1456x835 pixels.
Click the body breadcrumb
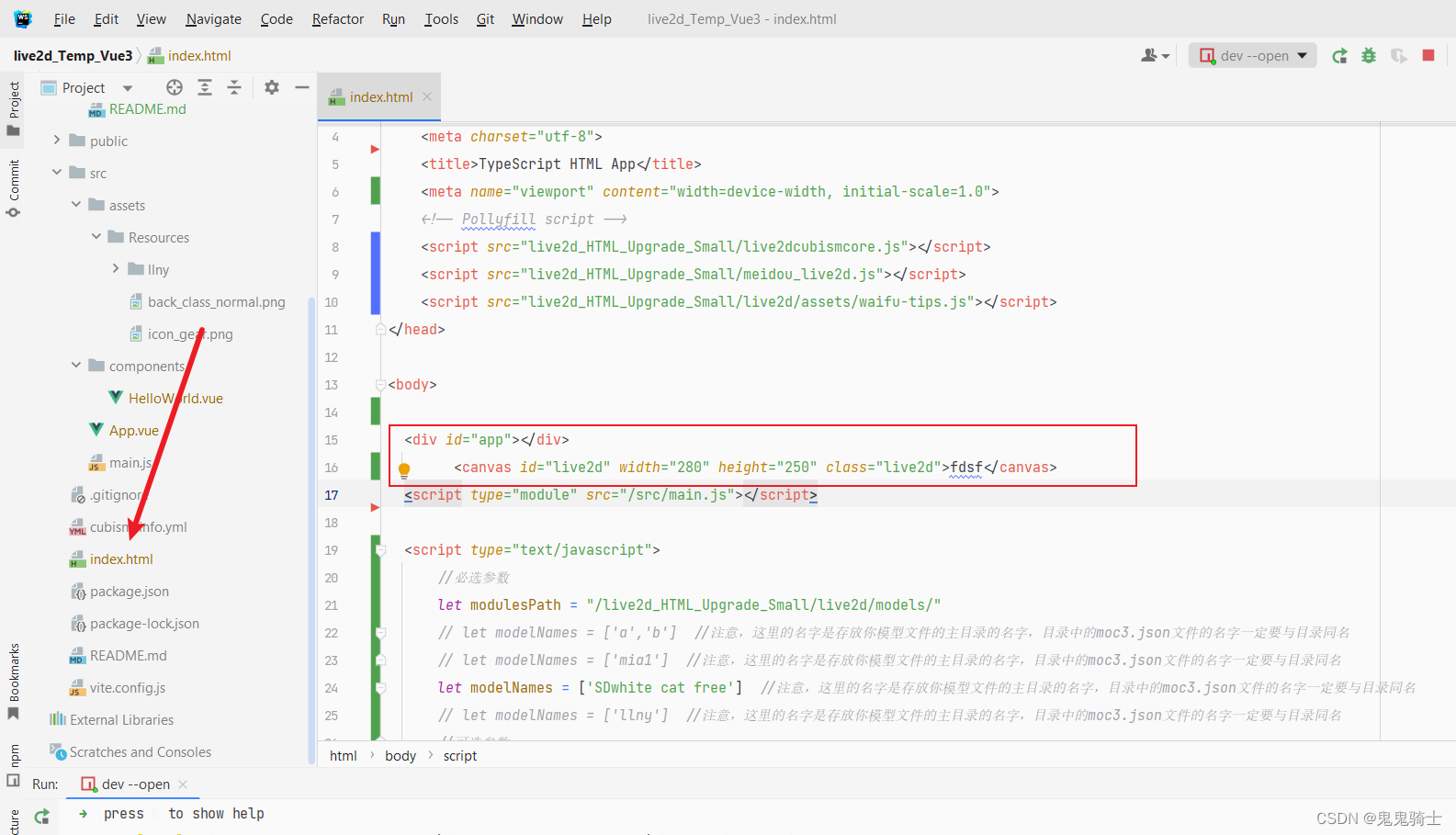point(401,755)
